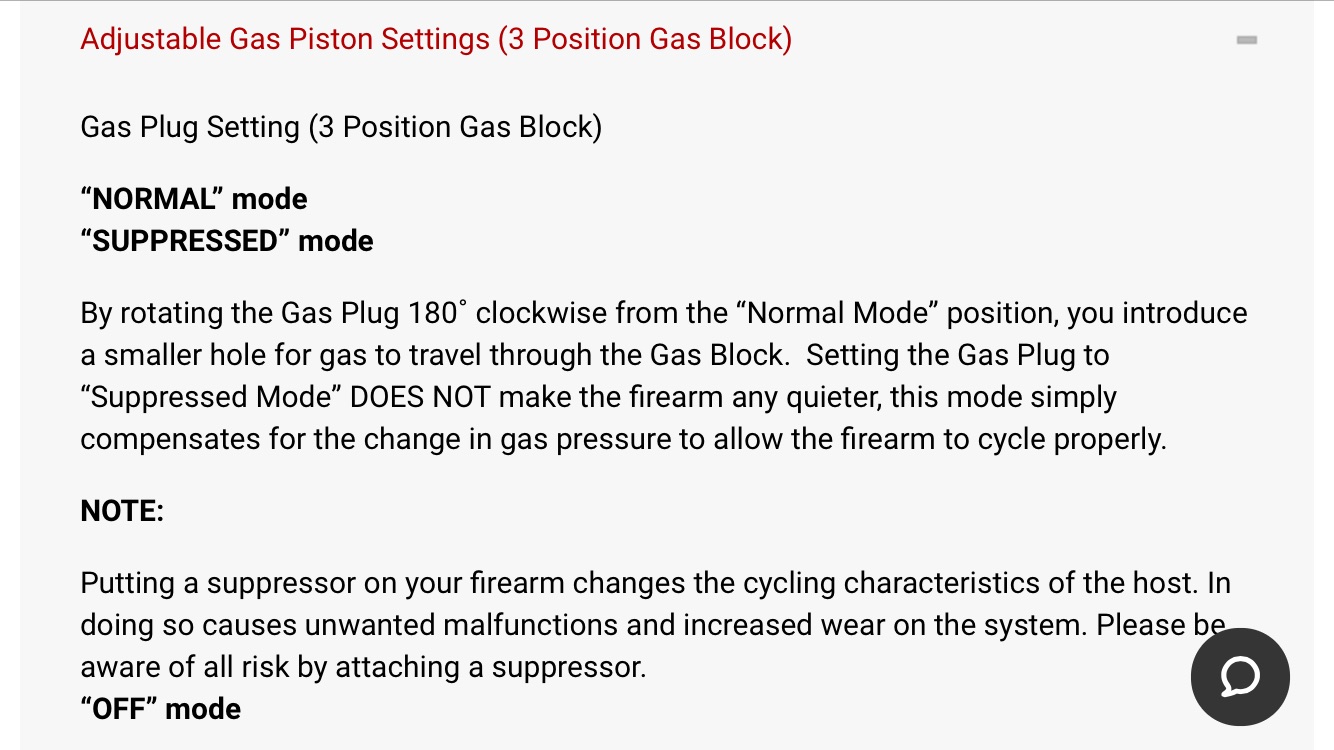Click the bold NOTE: label
Screen dimensions: 1334x750
point(122,511)
